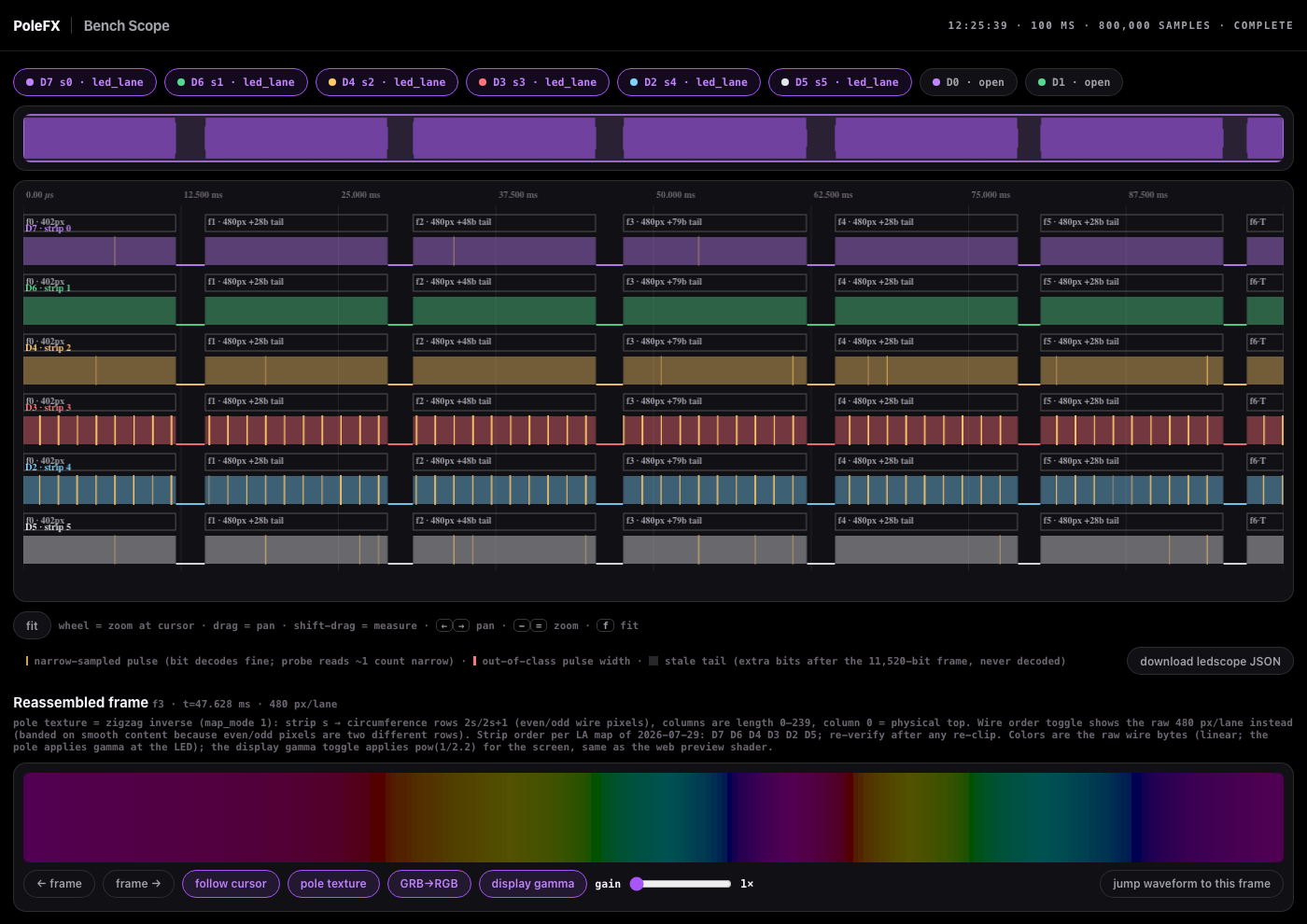The image size is (1307, 924).
Task: Toggle the D2 s4 led_lane channel chip
Action: click(x=689, y=82)
